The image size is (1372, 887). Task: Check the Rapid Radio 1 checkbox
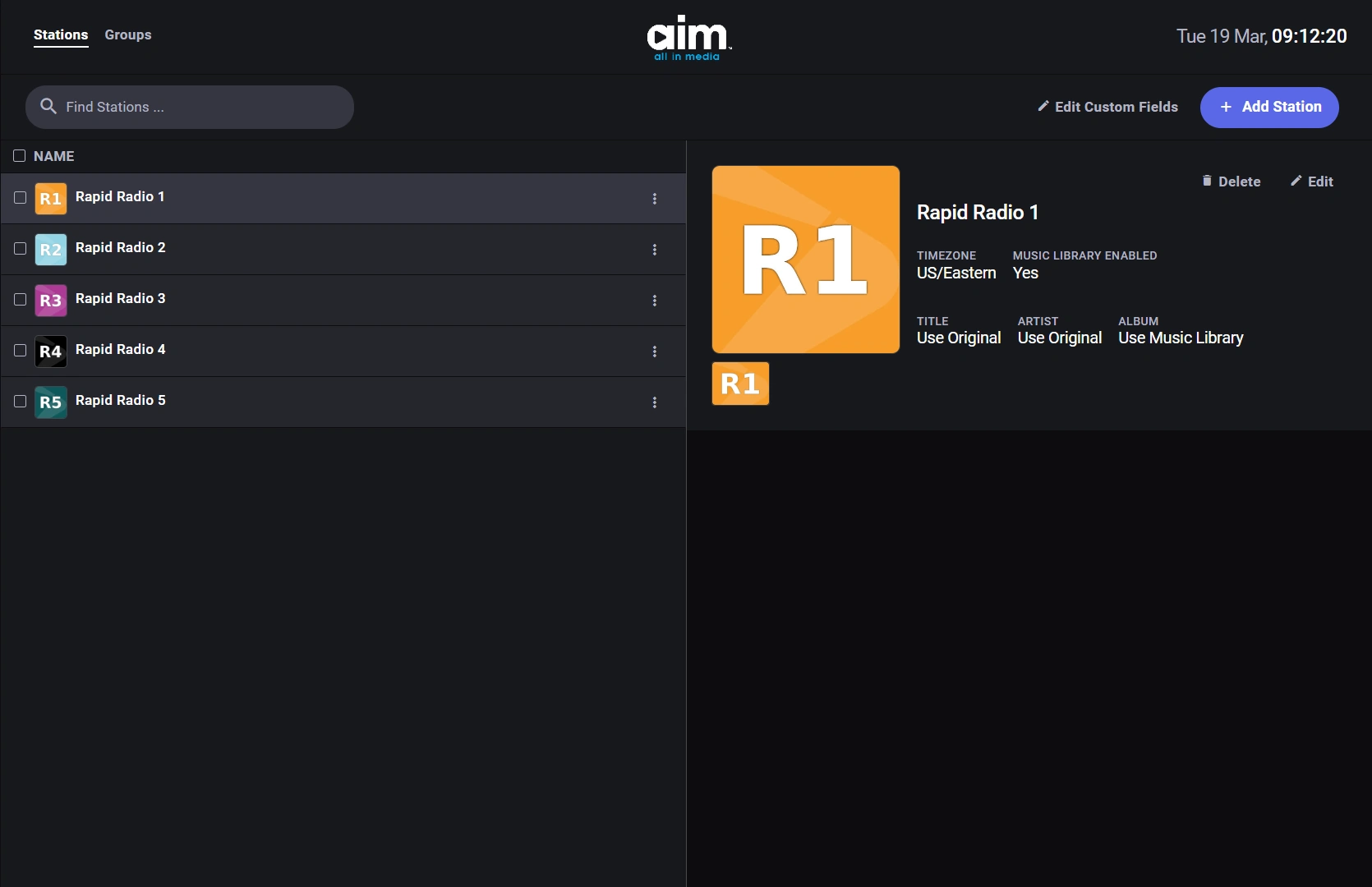tap(21, 197)
